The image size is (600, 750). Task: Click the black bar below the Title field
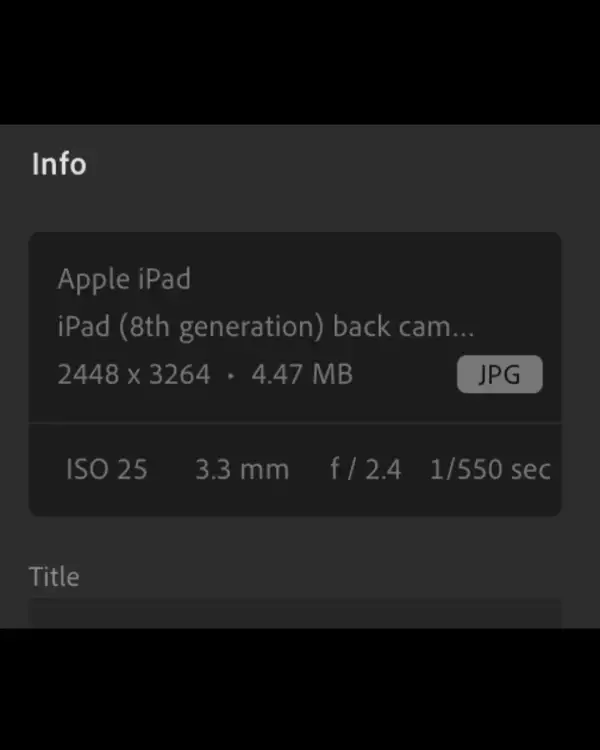300,690
